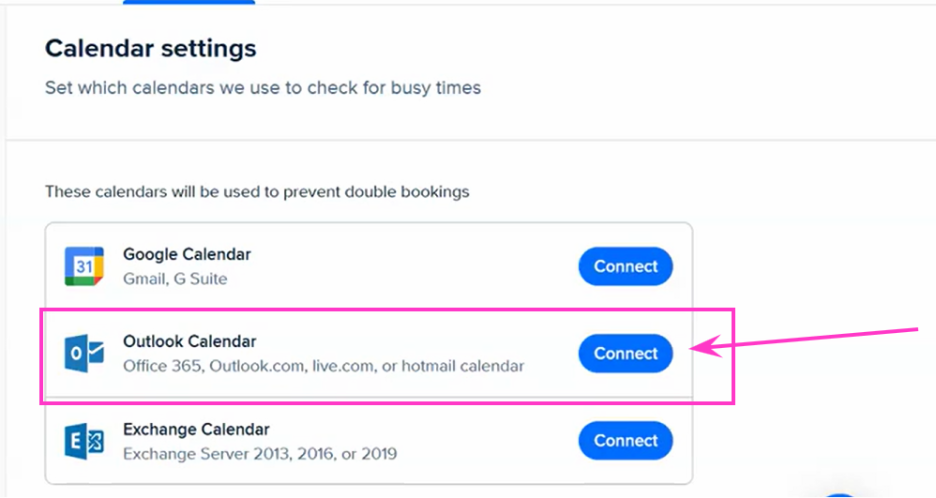Click "Set which calendars we use" subtitle
The image size is (936, 498).
pyautogui.click(x=263, y=88)
